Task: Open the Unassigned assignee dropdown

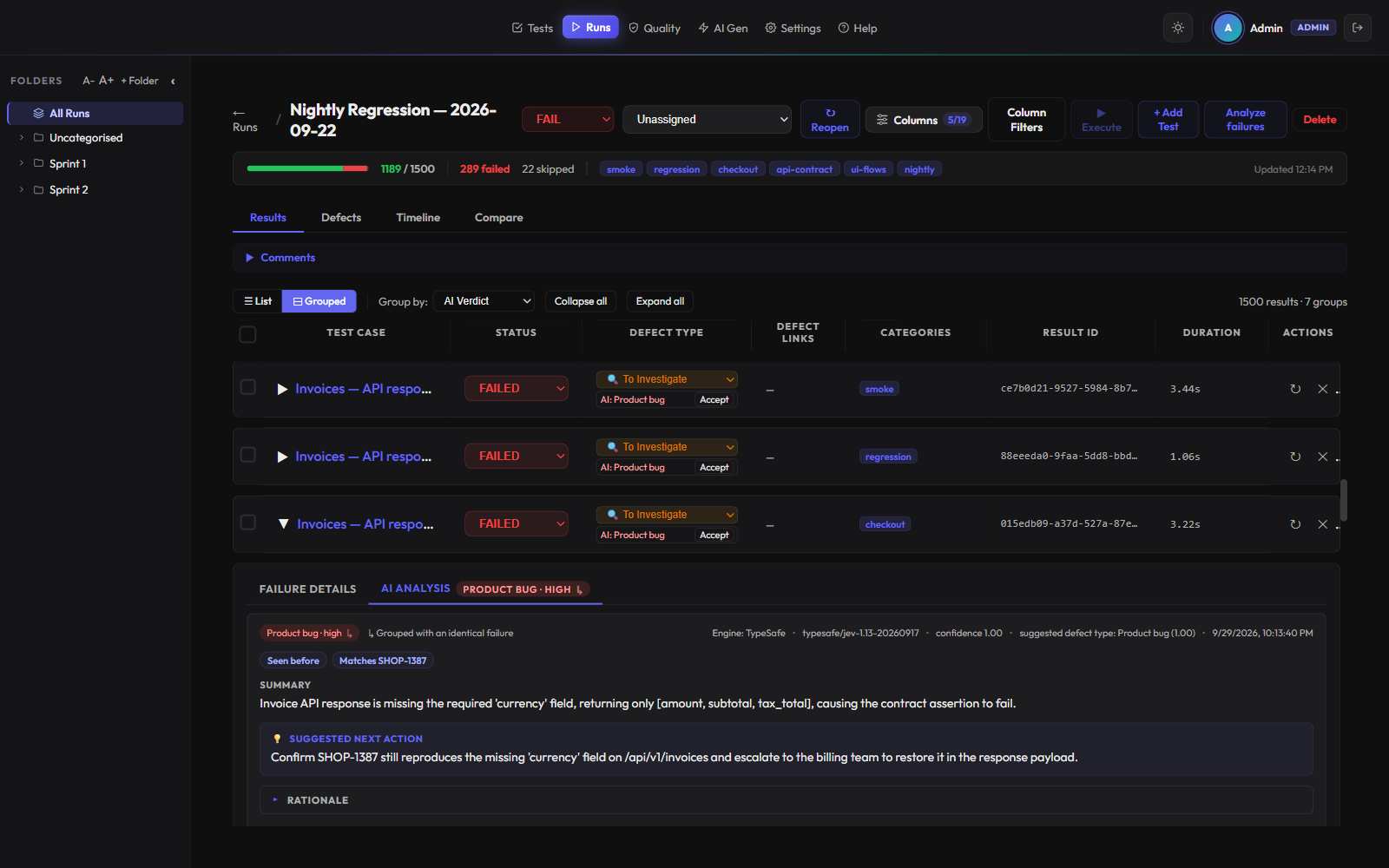Action: 707,119
